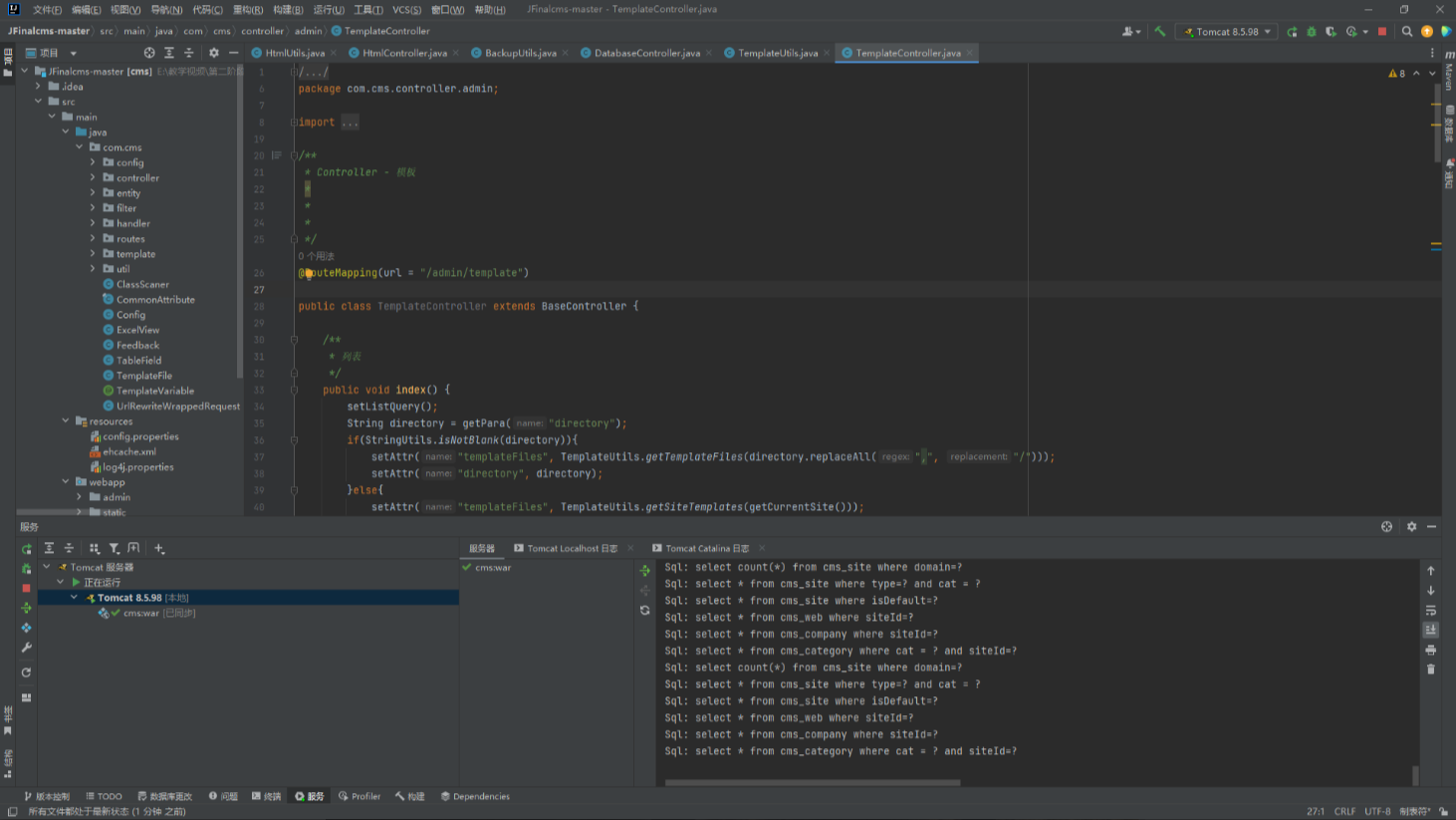
Task: Stop the server in Services side toolbar
Action: (x=27, y=588)
